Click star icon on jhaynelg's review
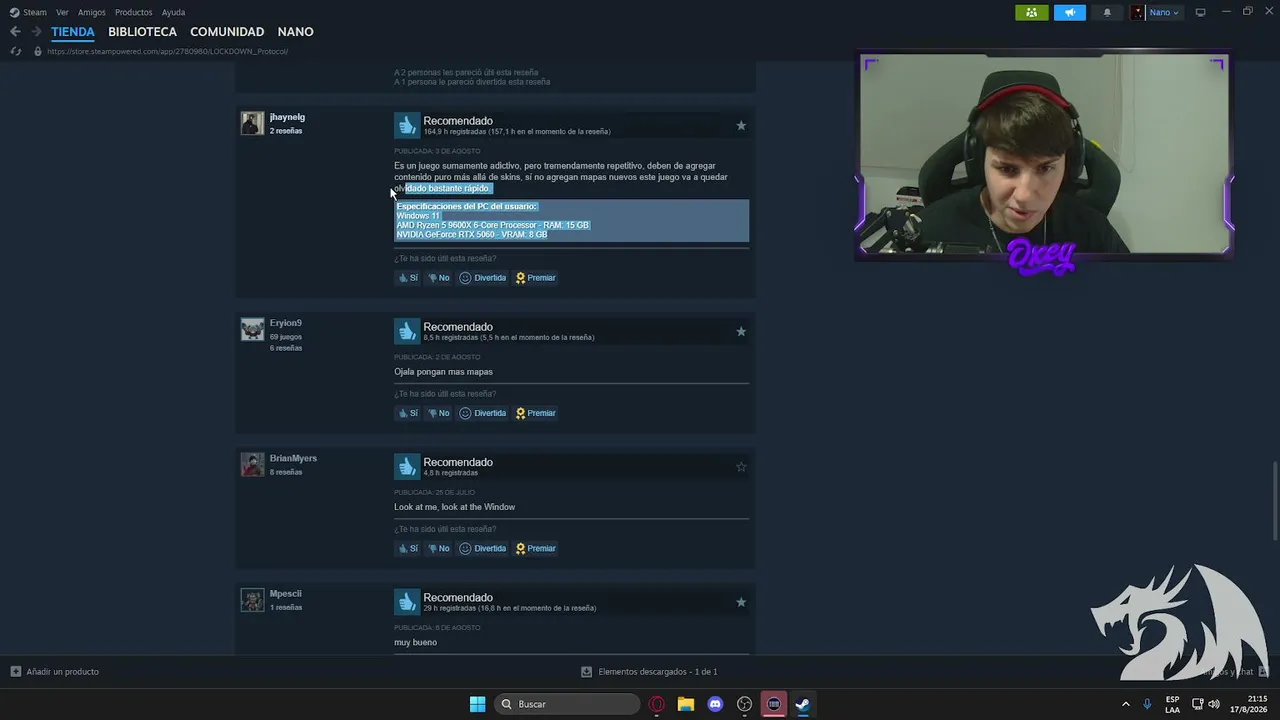 (x=741, y=125)
